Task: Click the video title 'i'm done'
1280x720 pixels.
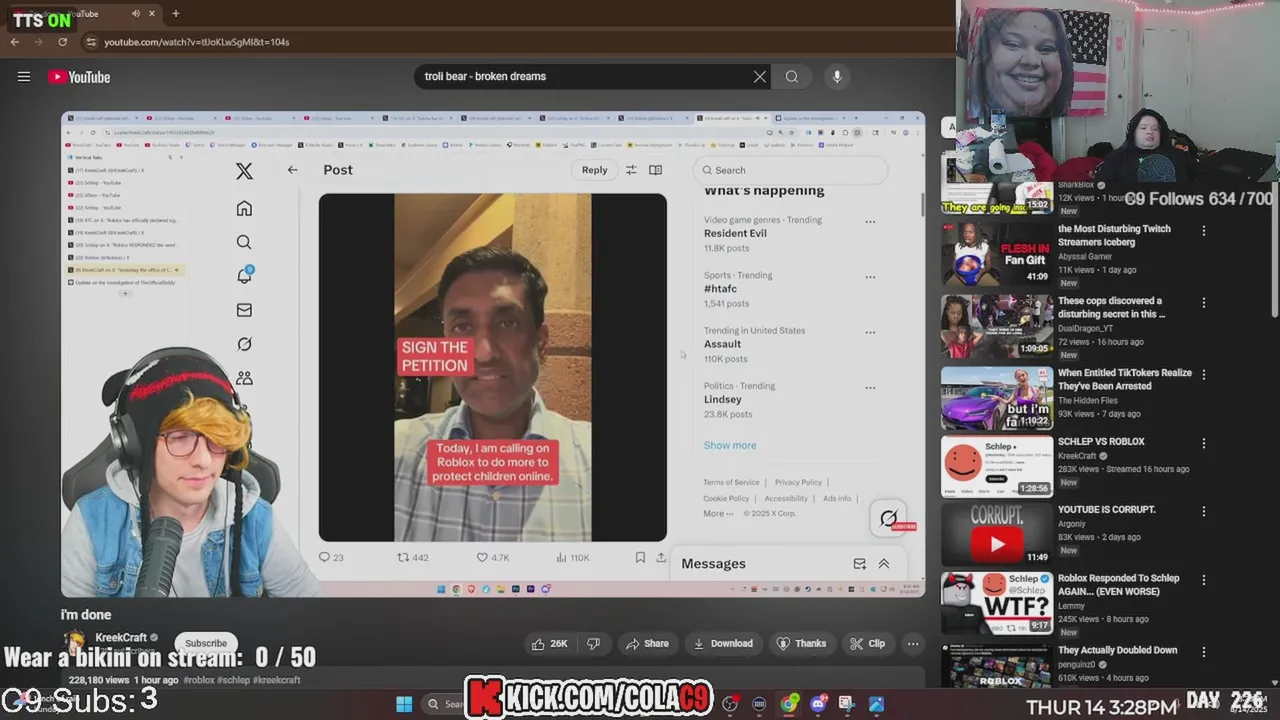Action: point(86,615)
